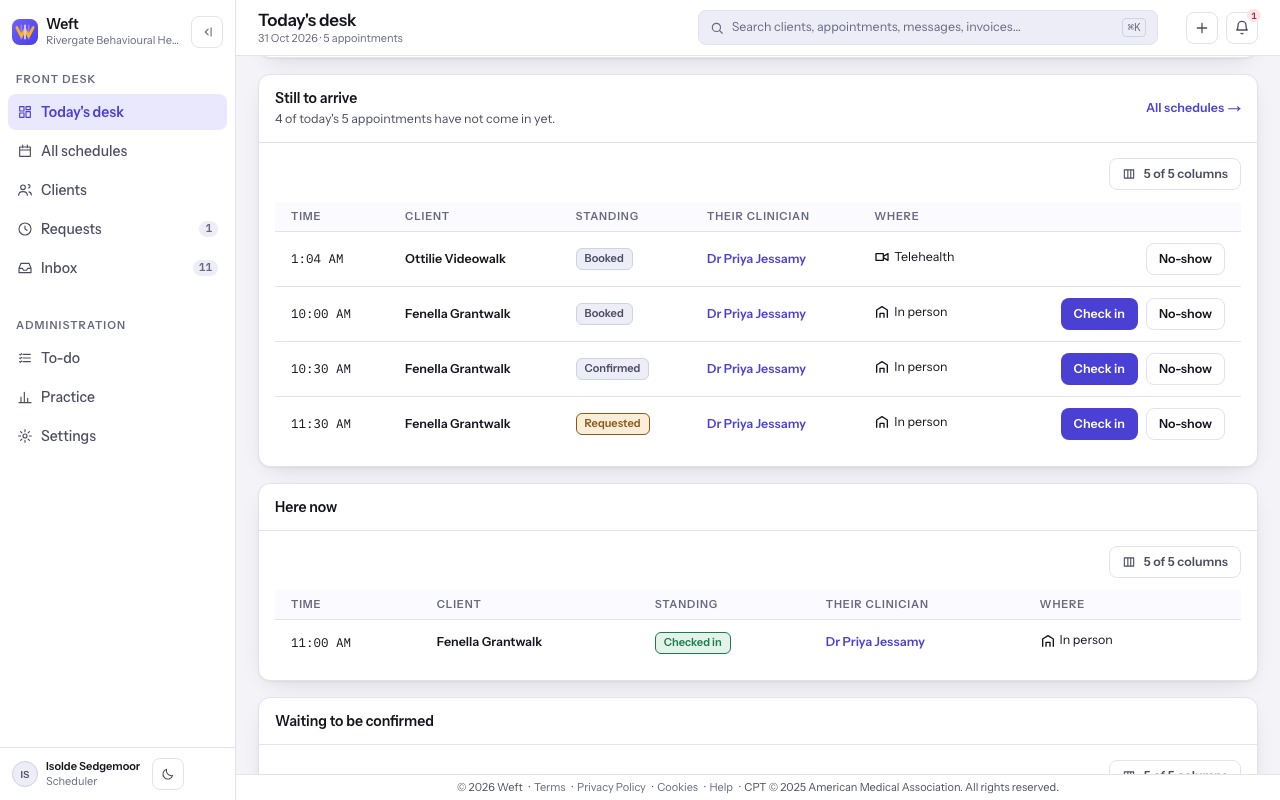
Task: Select client name Ottilie Videowalk
Action: pyautogui.click(x=455, y=259)
